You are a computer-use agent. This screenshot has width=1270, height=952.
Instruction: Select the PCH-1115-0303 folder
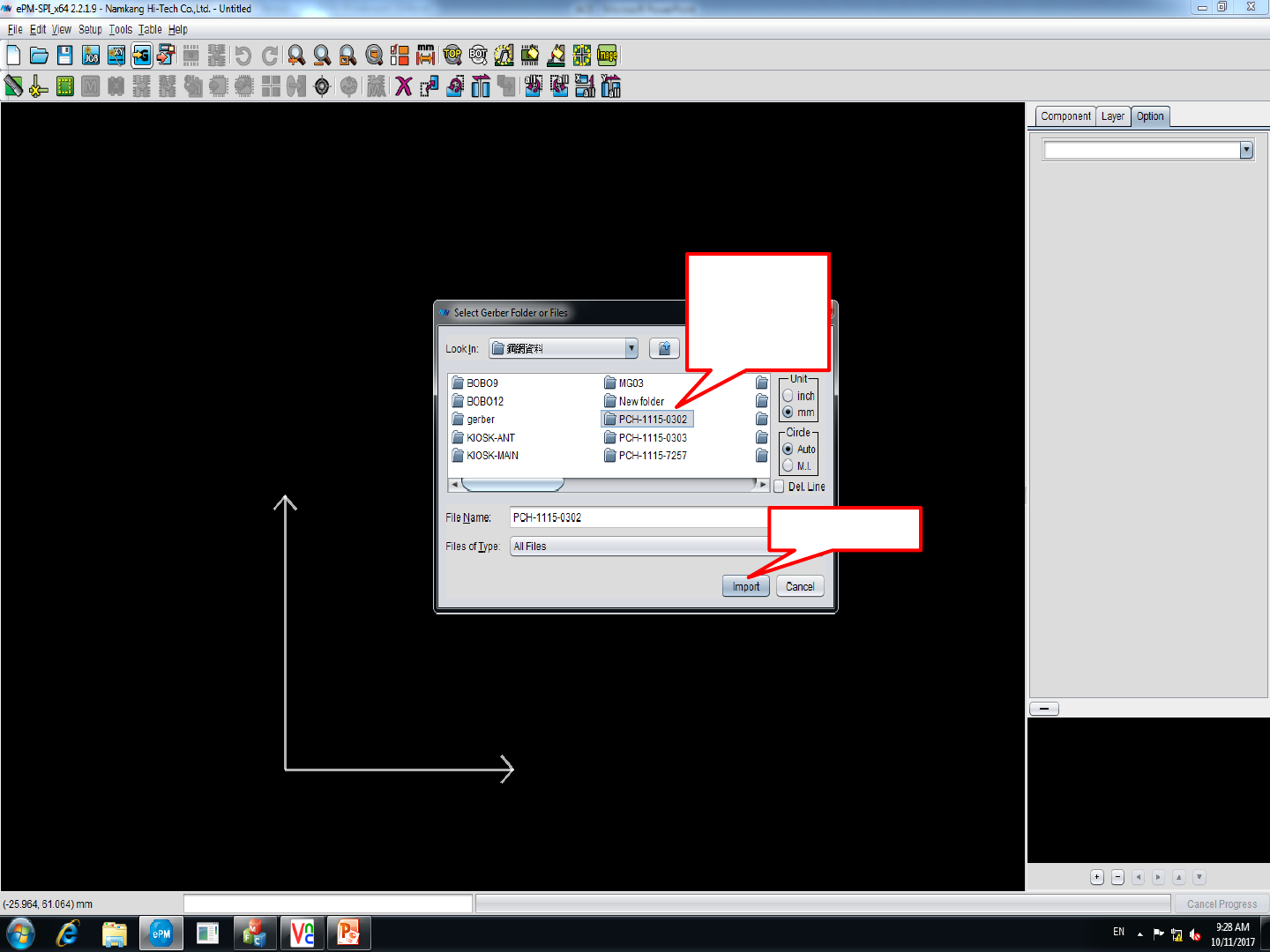coord(646,438)
